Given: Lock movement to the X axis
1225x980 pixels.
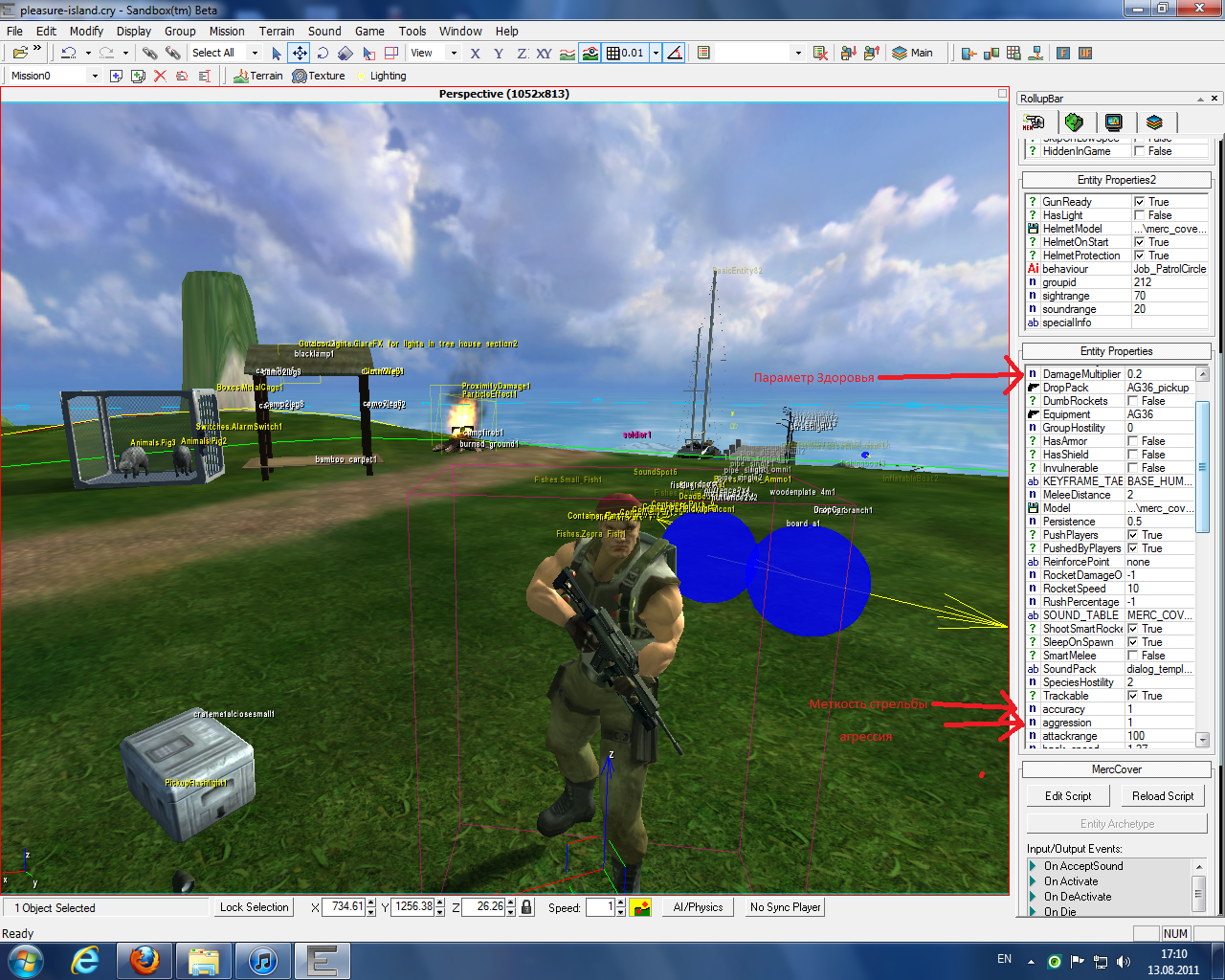Looking at the screenshot, I should pyautogui.click(x=475, y=54).
